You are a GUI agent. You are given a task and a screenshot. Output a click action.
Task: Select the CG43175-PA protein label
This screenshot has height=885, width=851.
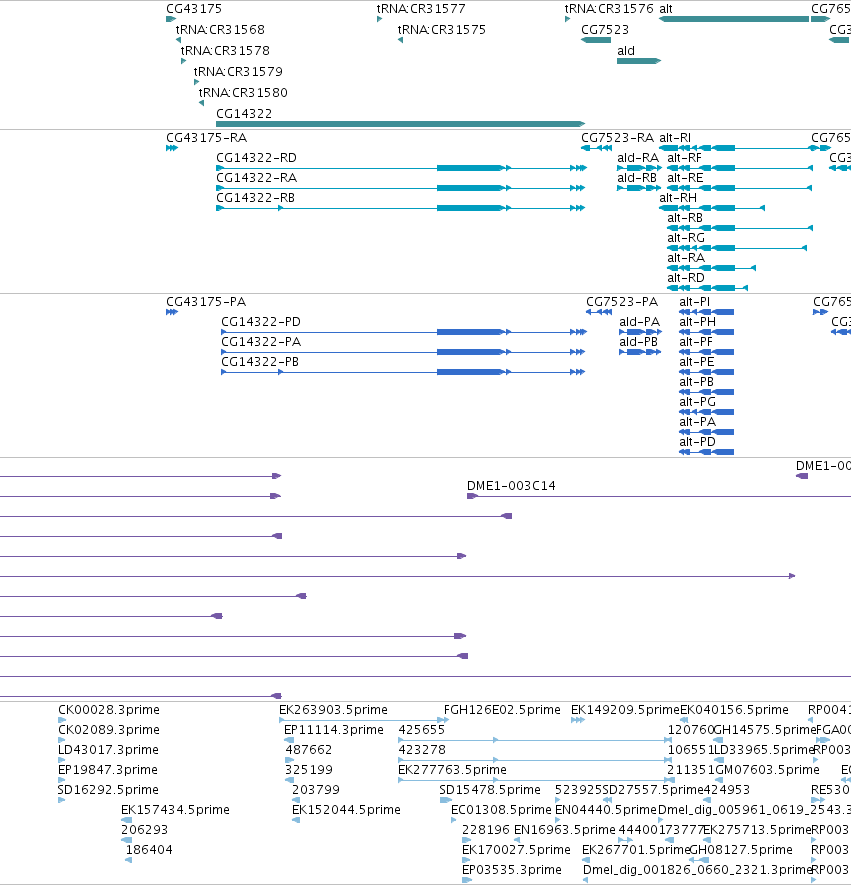coord(206,301)
